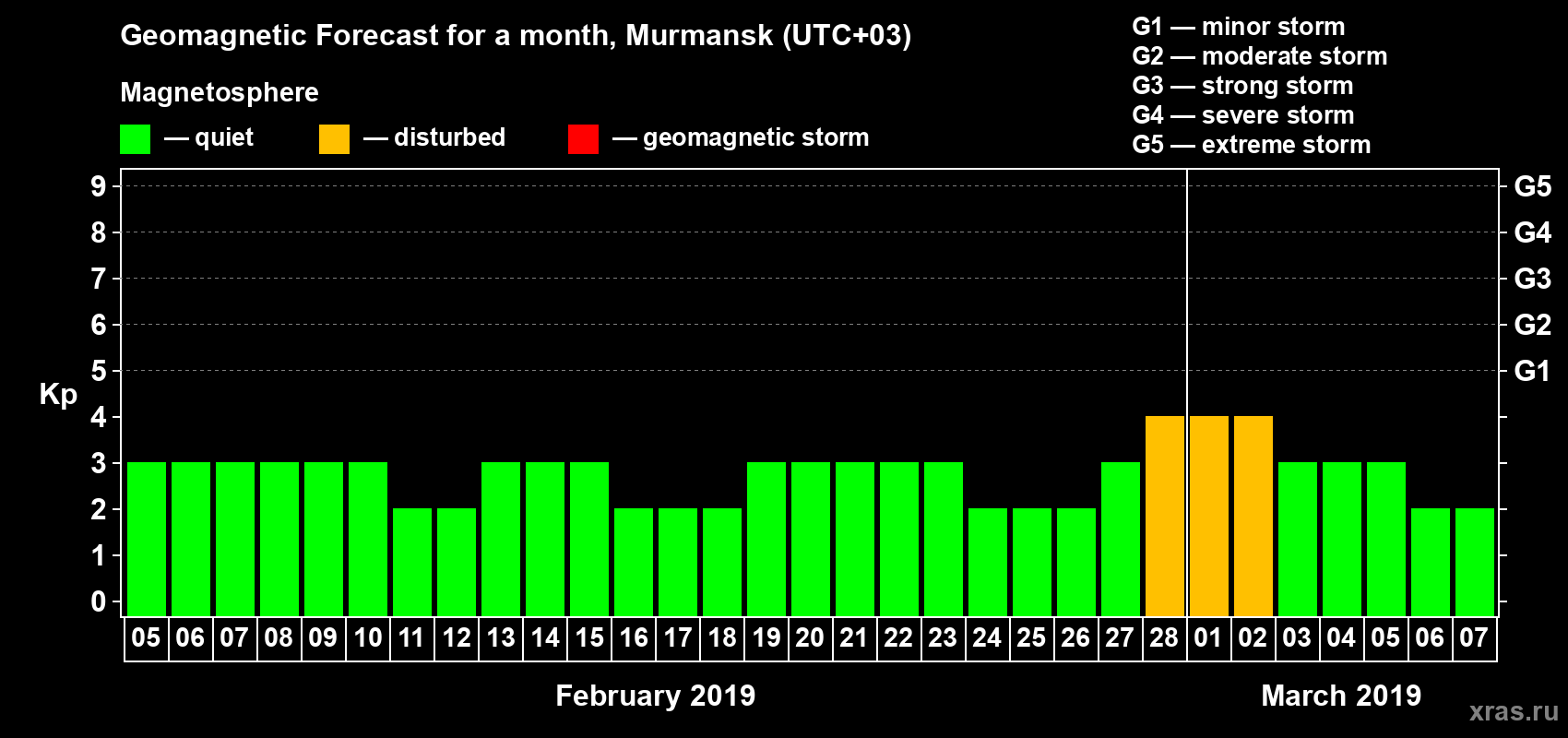This screenshot has width=1568, height=738.
Task: Click the green quiet legend swatch
Action: (135, 139)
